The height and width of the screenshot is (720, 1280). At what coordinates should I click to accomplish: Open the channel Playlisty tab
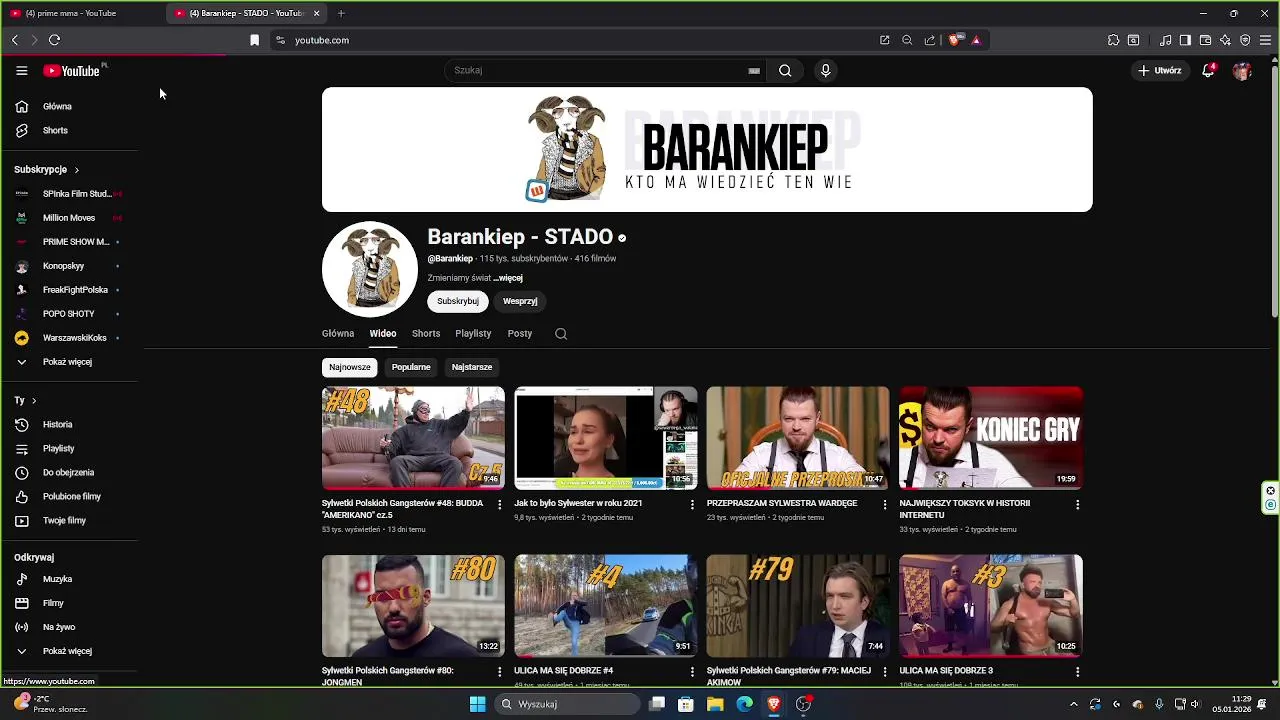click(473, 334)
